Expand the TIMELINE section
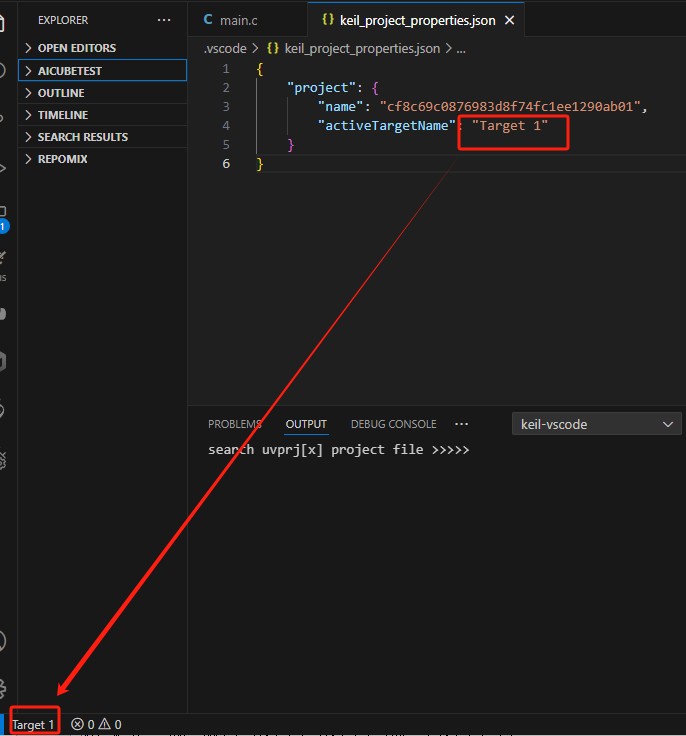 click(102, 115)
